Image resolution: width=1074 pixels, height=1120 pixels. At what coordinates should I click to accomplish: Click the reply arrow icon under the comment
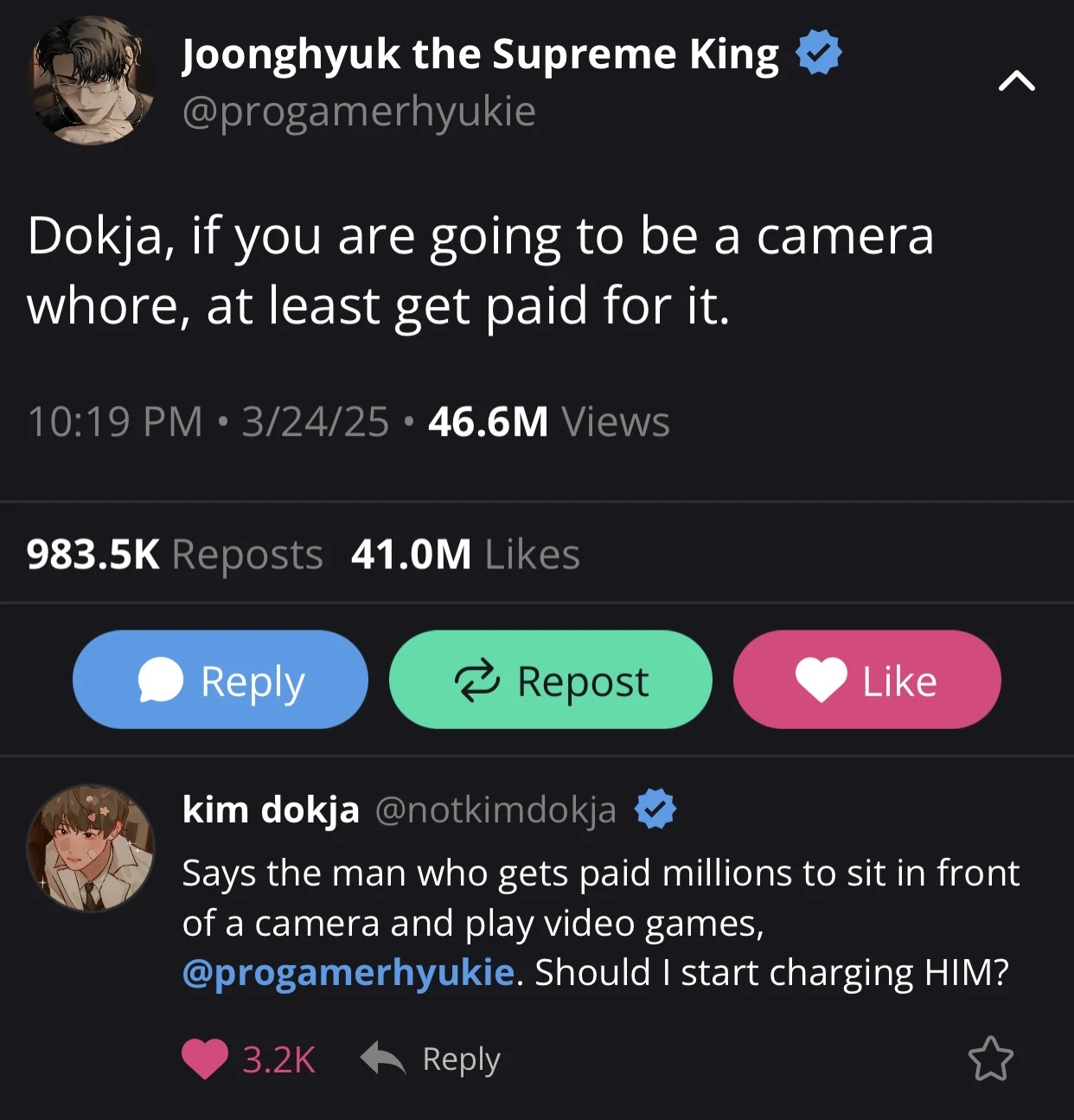(x=383, y=1058)
